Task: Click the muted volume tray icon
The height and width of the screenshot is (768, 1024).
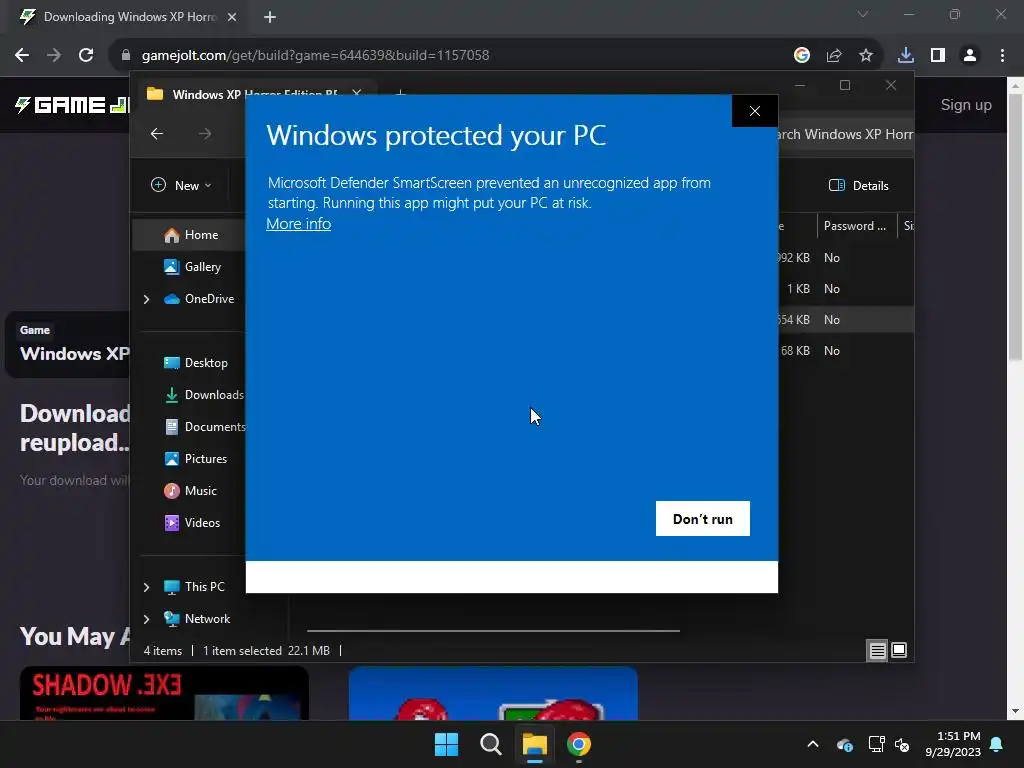Action: click(902, 744)
